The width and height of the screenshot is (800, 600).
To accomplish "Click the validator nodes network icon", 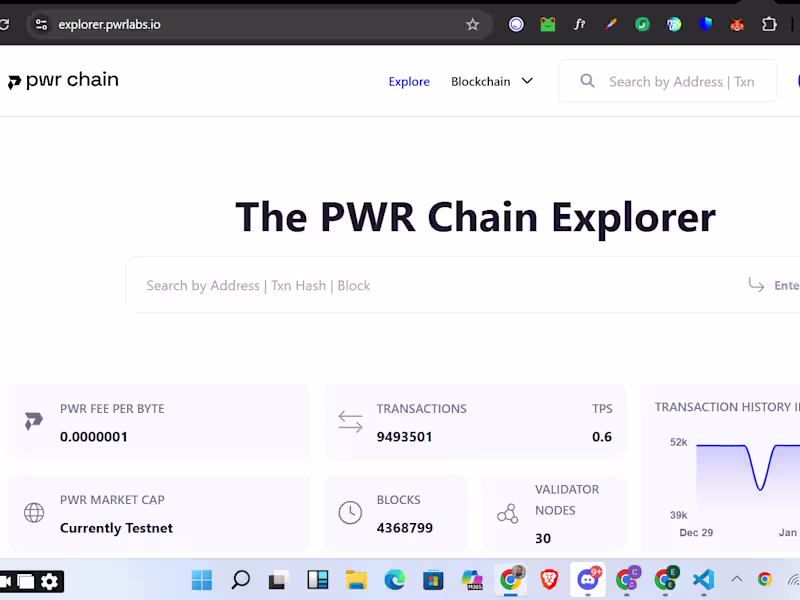I will (x=508, y=513).
